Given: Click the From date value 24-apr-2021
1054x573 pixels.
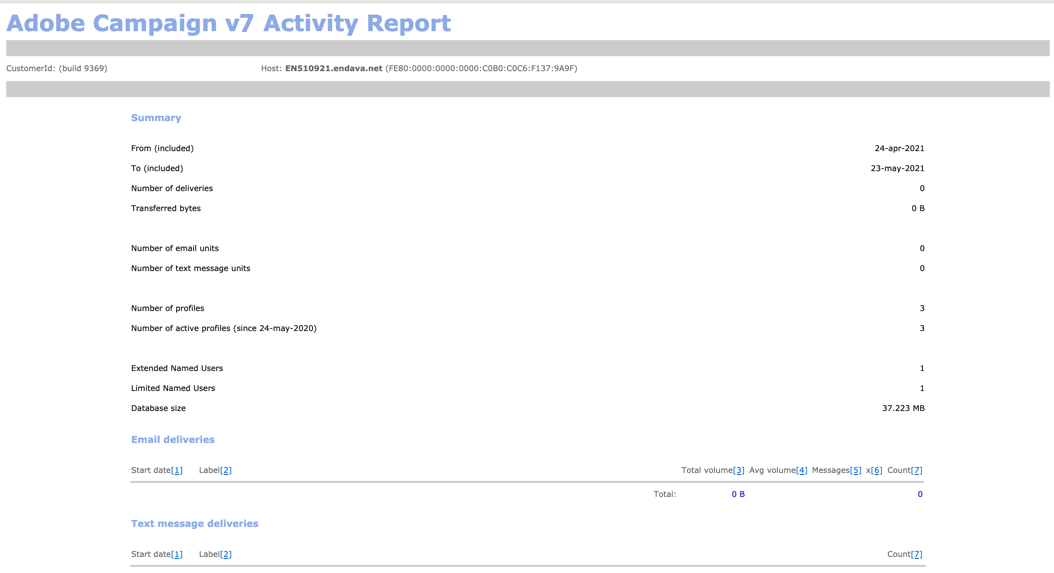Looking at the screenshot, I should pos(899,149).
